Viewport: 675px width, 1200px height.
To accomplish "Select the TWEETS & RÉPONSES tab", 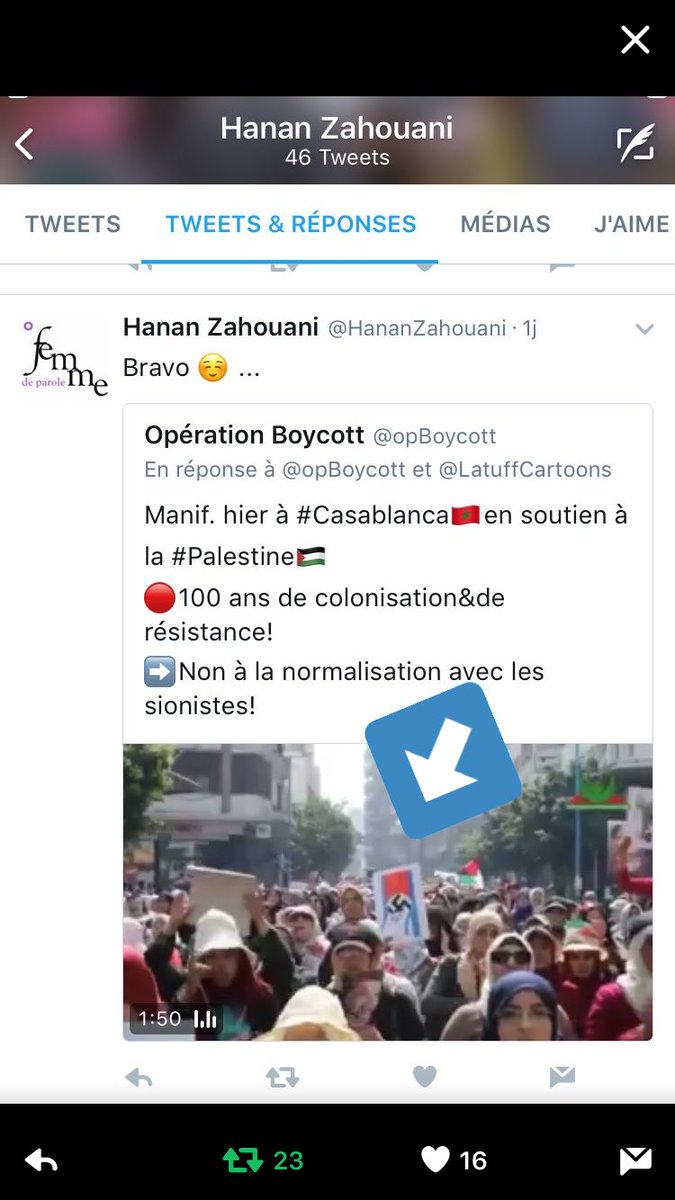I will (x=291, y=224).
